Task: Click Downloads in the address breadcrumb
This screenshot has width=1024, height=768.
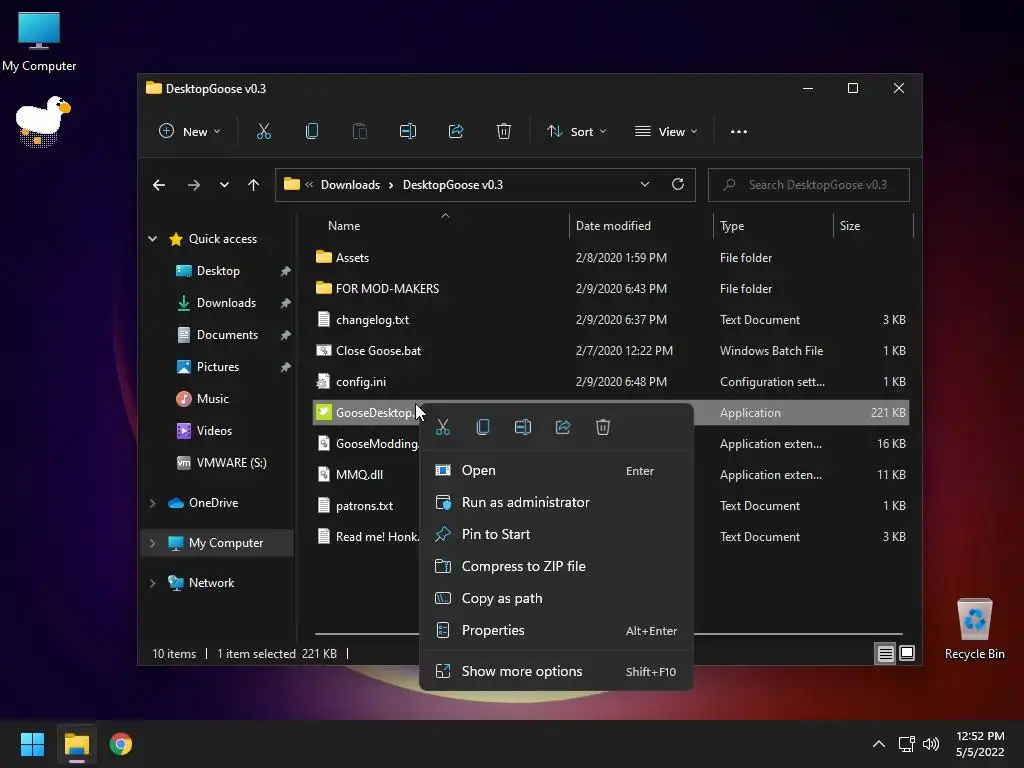Action: [x=350, y=185]
